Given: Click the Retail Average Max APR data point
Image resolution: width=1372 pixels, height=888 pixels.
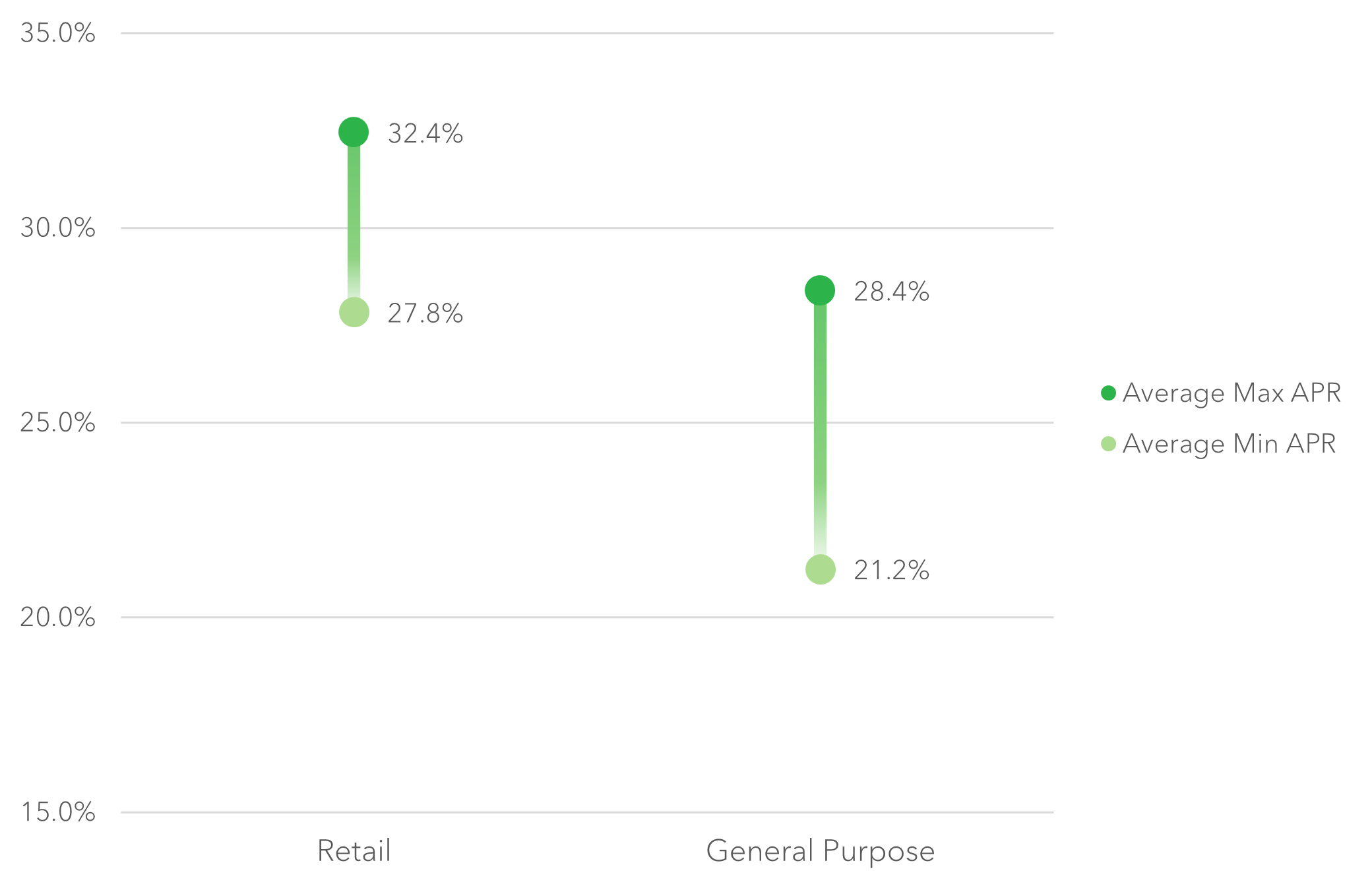Looking at the screenshot, I should [354, 132].
